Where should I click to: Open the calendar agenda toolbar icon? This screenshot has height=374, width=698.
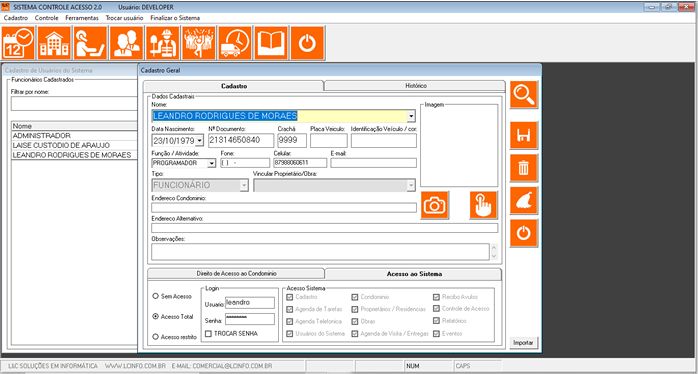(x=19, y=43)
